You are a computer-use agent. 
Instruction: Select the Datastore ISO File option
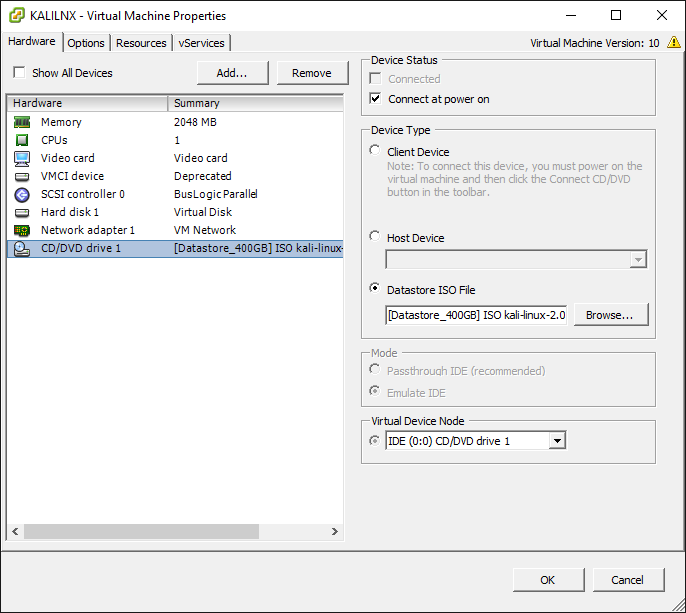tap(374, 288)
